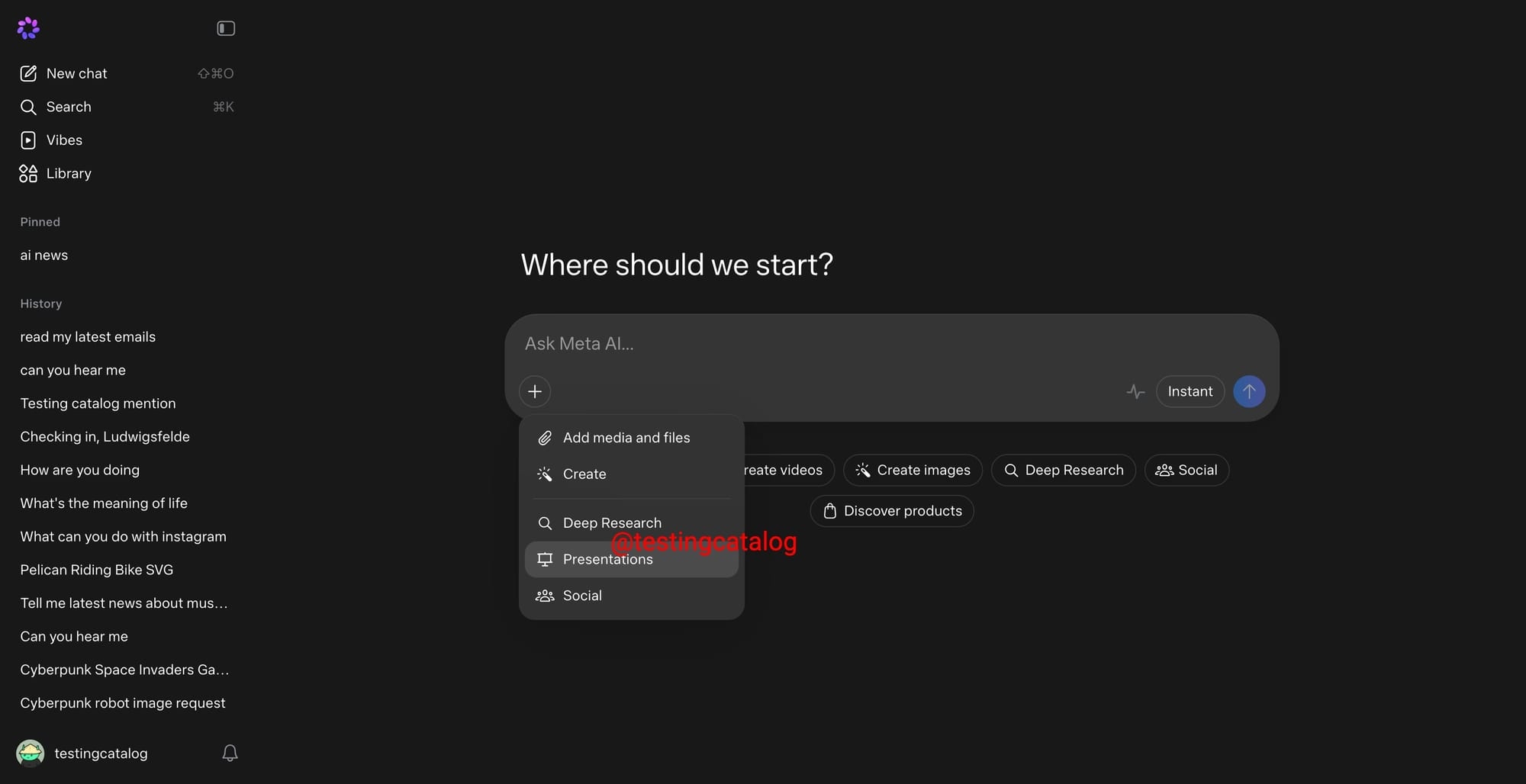Select Deep Research in the menu
This screenshot has height=784, width=1526.
(632, 523)
